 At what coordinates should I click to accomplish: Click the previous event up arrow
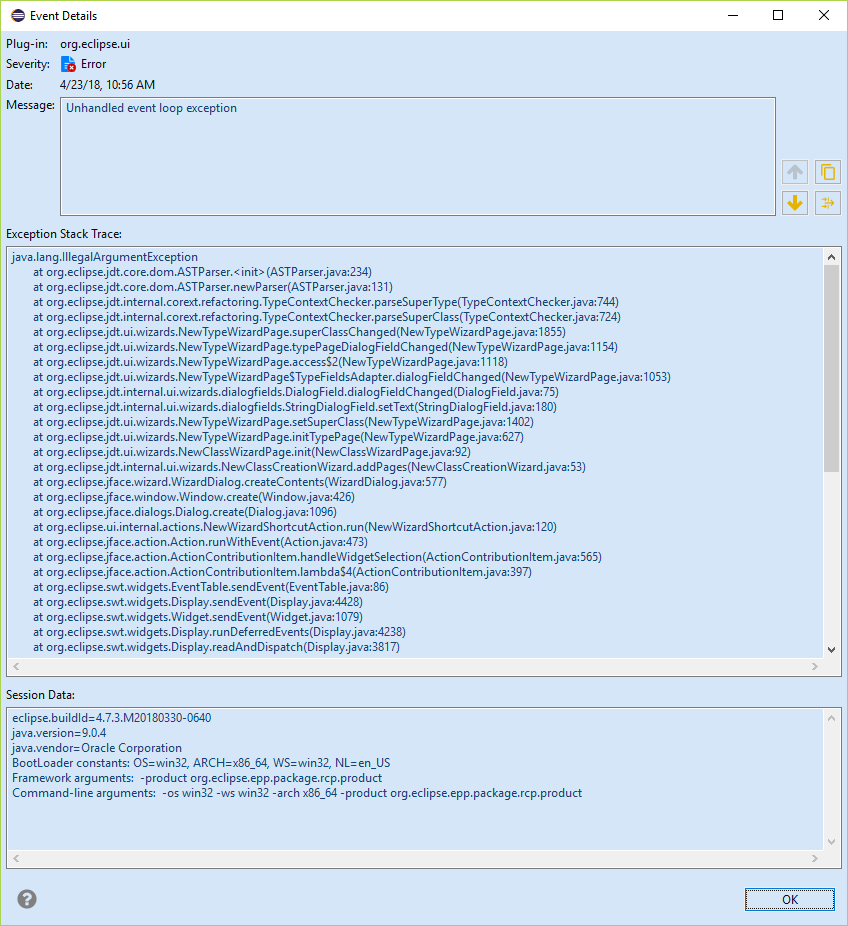[795, 172]
